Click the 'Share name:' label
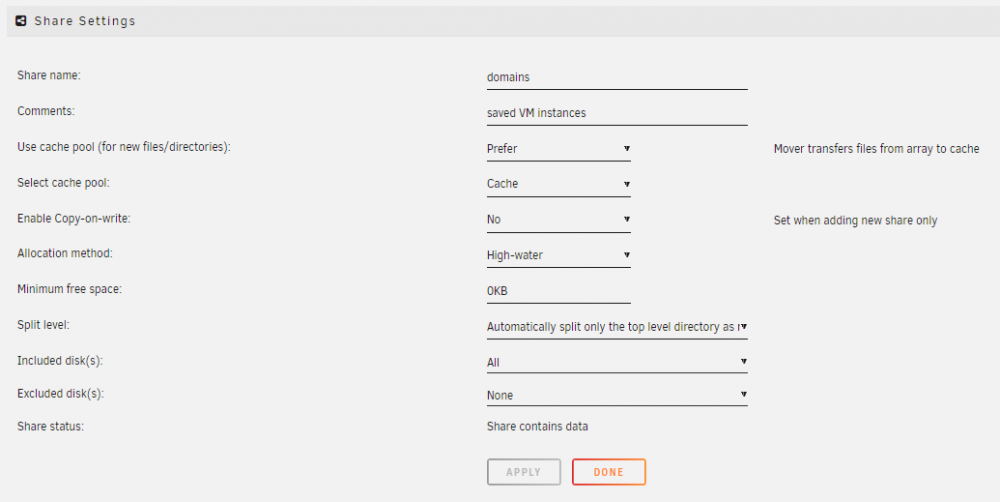The height and width of the screenshot is (502, 1000). (x=48, y=75)
